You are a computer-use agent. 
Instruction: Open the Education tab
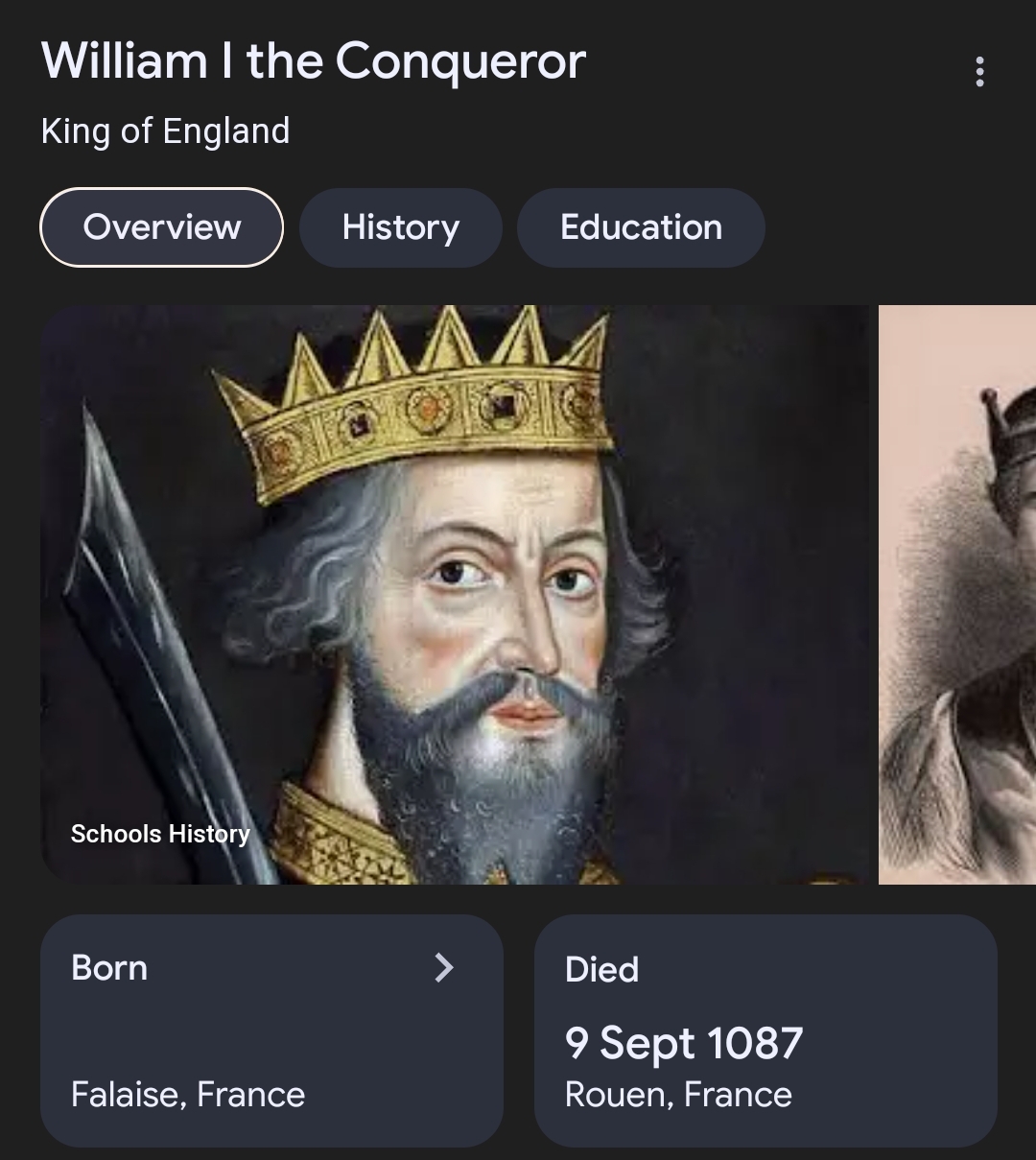641,227
